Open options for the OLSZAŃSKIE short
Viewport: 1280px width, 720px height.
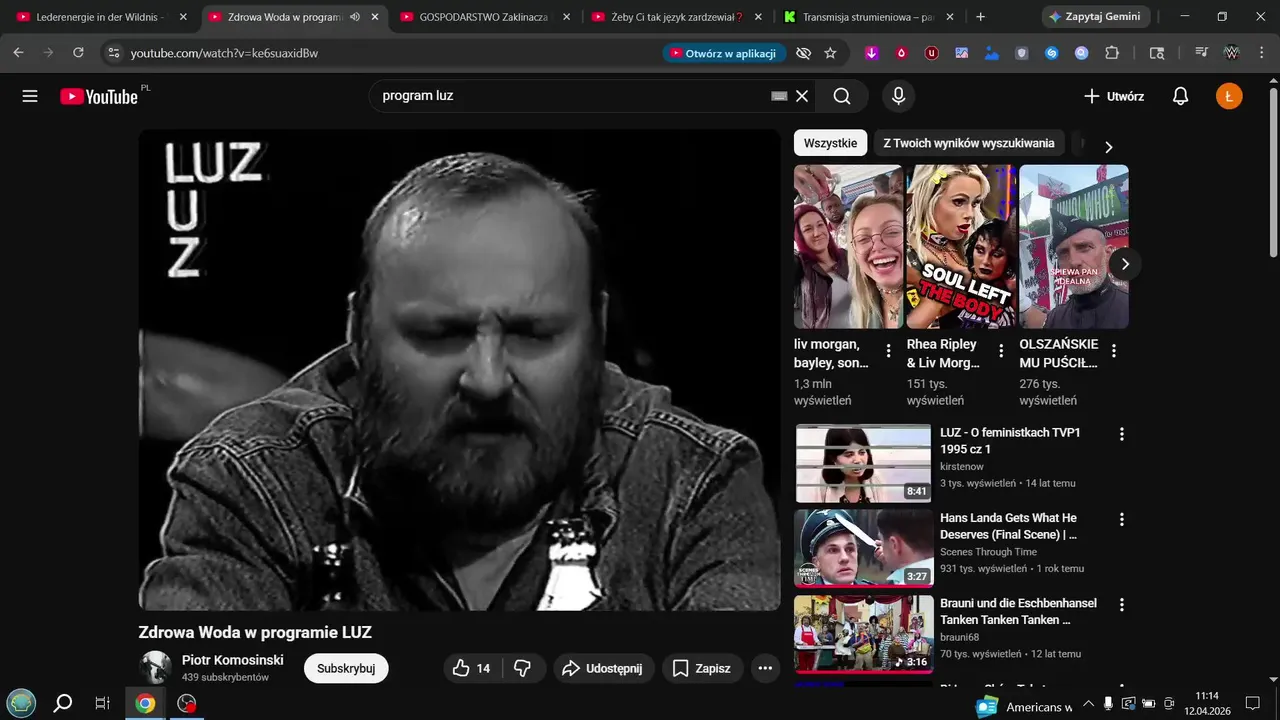[x=1114, y=351]
